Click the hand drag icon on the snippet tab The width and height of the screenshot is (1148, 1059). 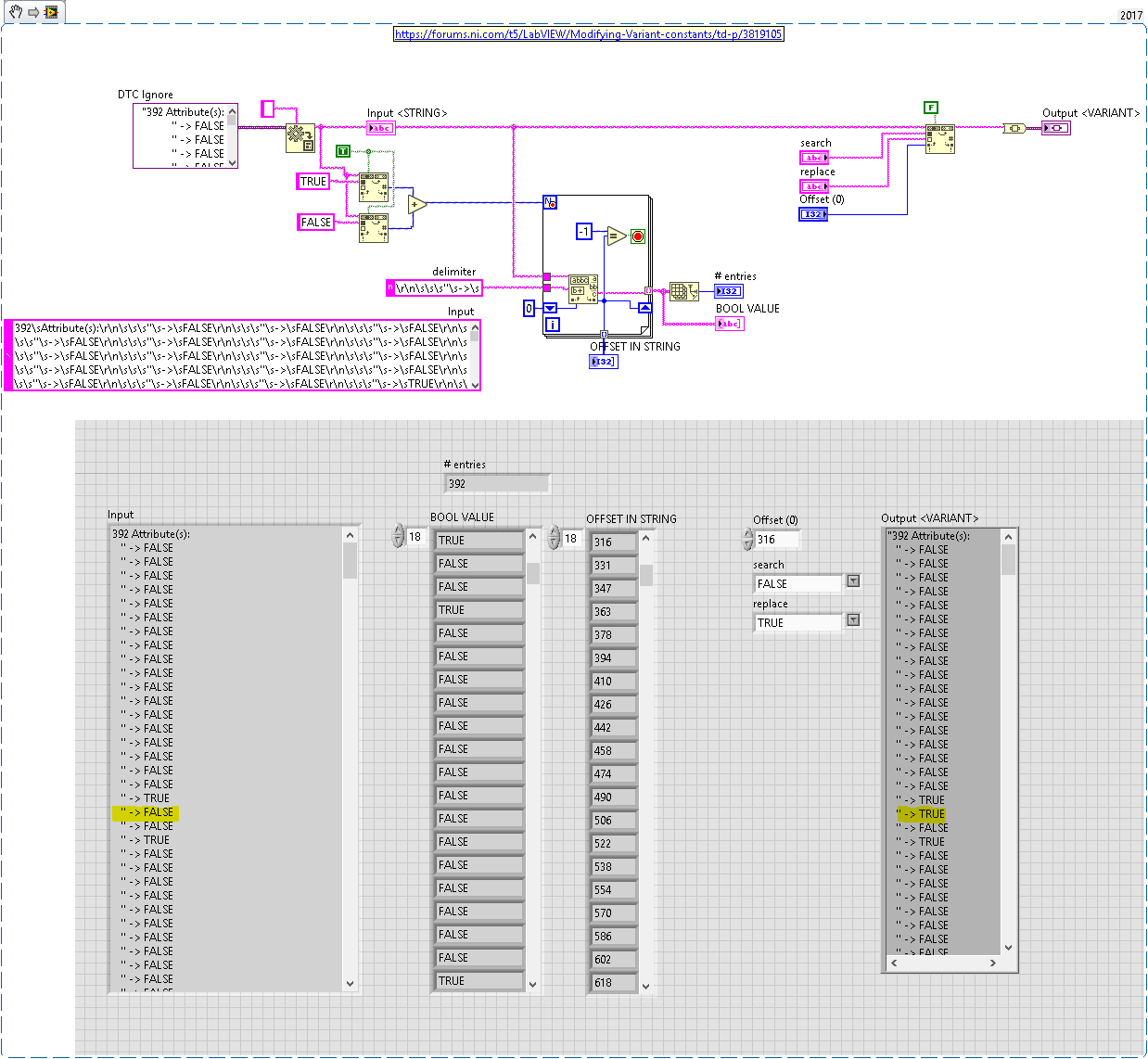[x=16, y=12]
